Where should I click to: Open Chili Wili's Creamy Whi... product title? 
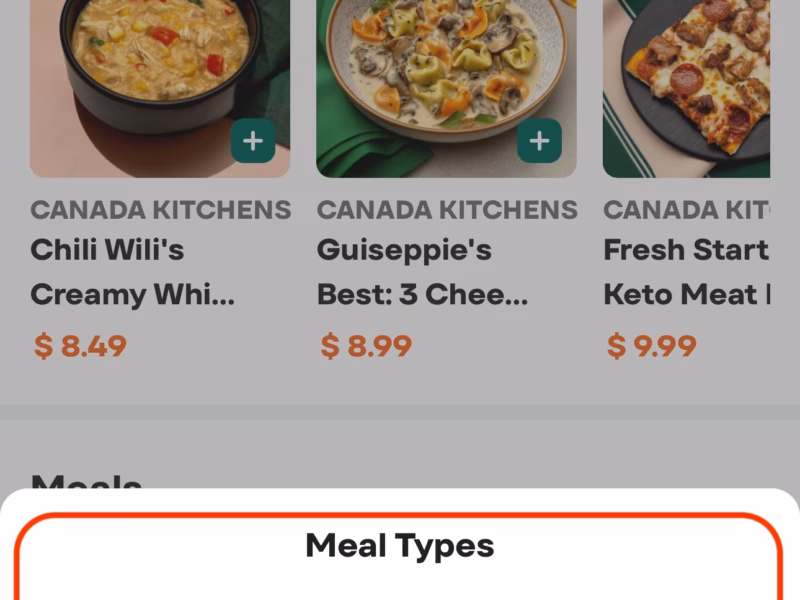[x=132, y=272]
